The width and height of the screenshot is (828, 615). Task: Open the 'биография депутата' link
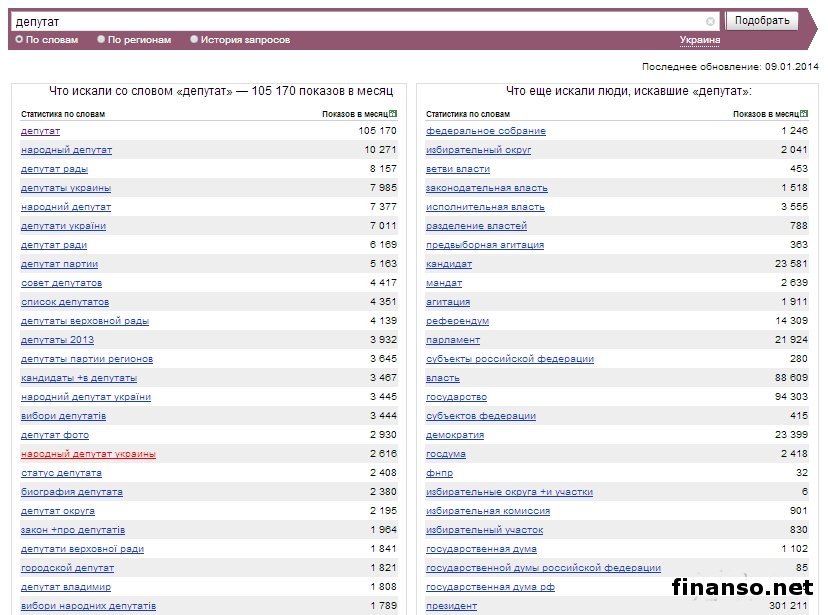pos(72,492)
